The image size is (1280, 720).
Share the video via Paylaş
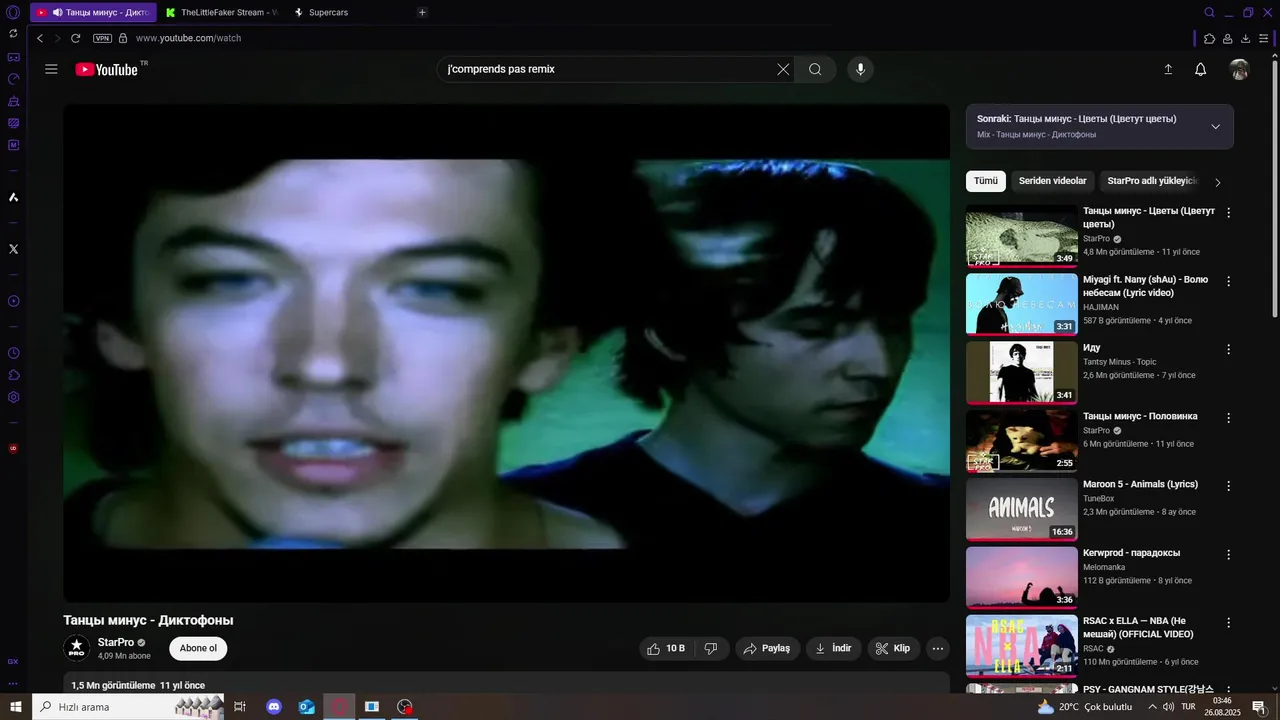coord(768,648)
